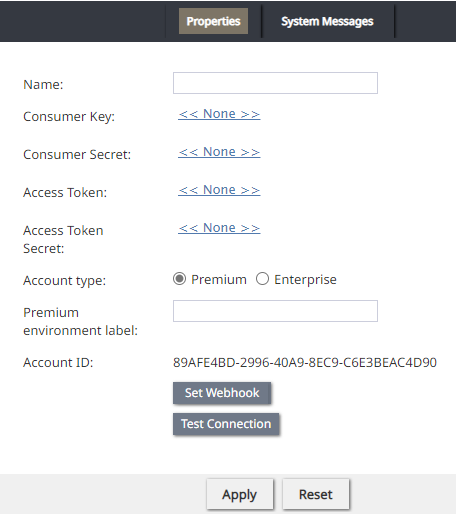Image resolution: width=456 pixels, height=514 pixels.
Task: Focus the Premium environment label field
Action: pos(275,311)
